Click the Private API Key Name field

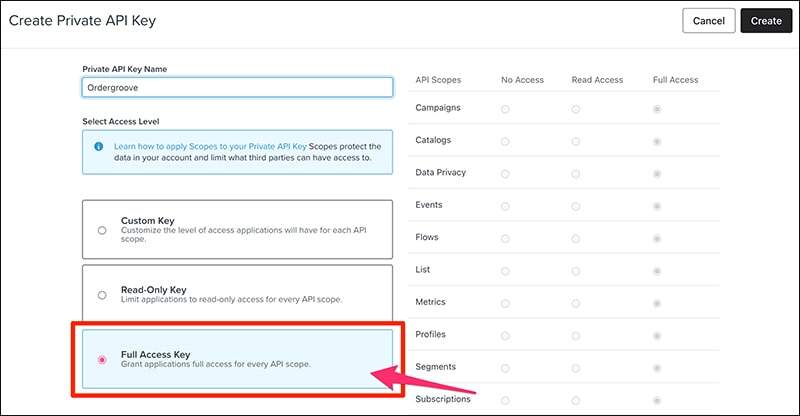[x=237, y=87]
